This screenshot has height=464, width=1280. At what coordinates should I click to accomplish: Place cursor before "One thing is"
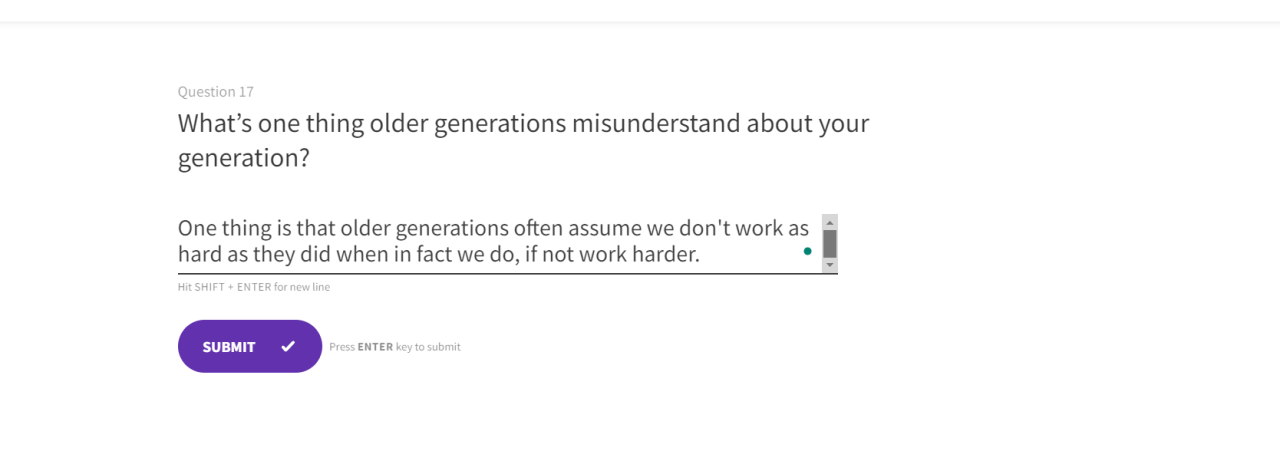179,228
